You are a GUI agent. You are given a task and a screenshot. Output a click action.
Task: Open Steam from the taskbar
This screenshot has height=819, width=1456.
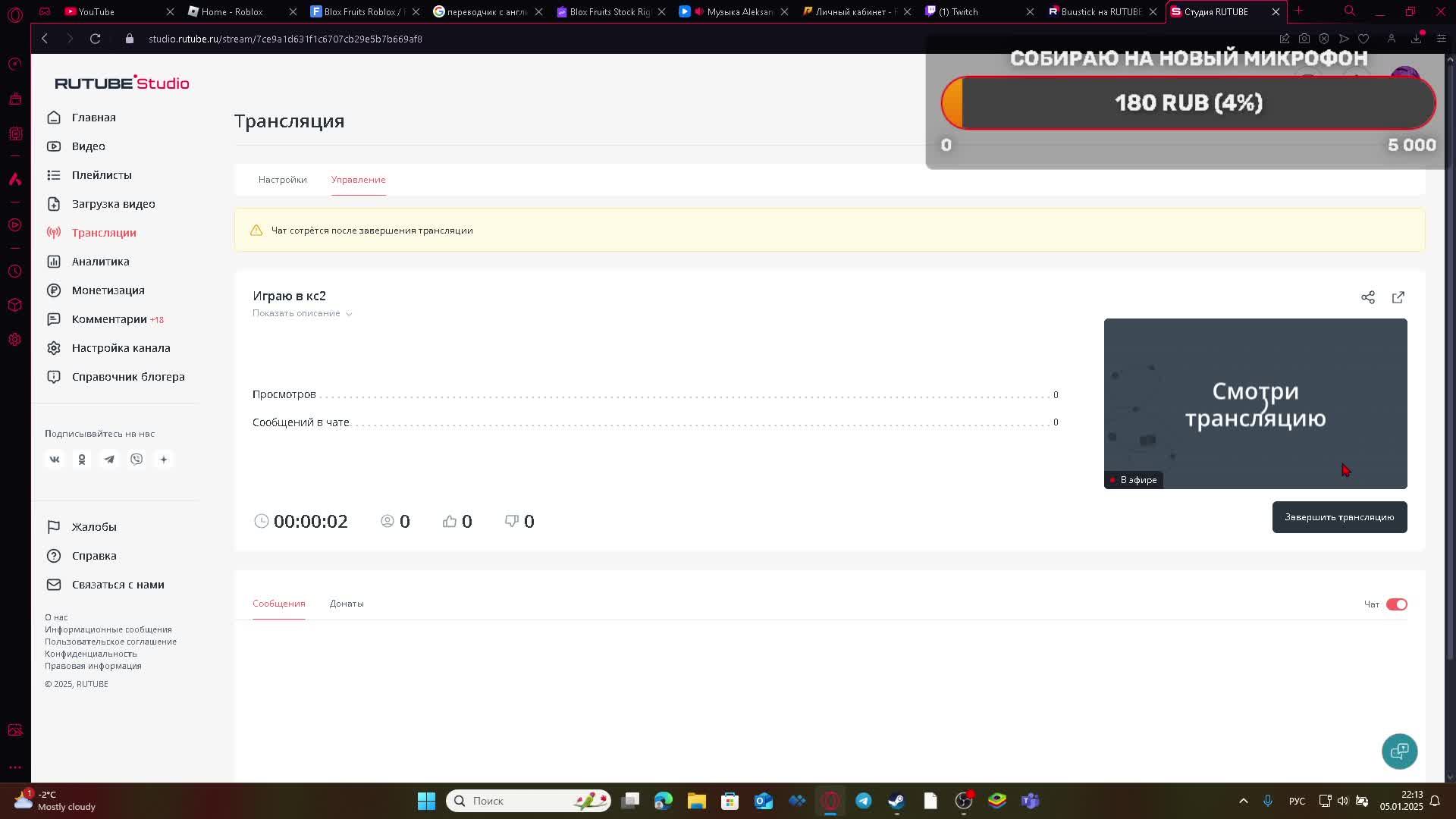[x=896, y=801]
